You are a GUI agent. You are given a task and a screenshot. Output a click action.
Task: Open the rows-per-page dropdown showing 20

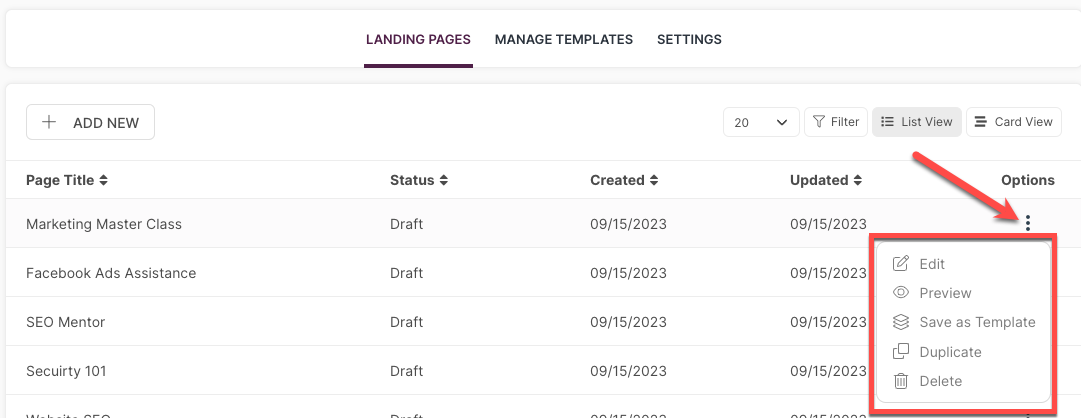coord(761,122)
